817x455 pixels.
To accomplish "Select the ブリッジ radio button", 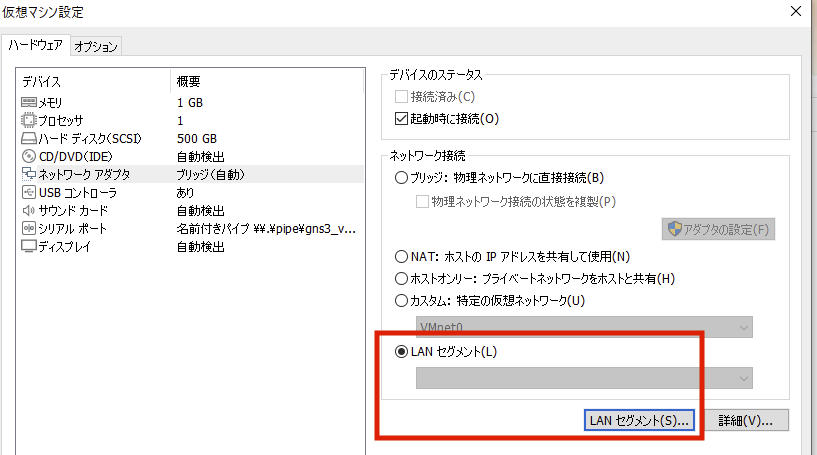I will [401, 178].
